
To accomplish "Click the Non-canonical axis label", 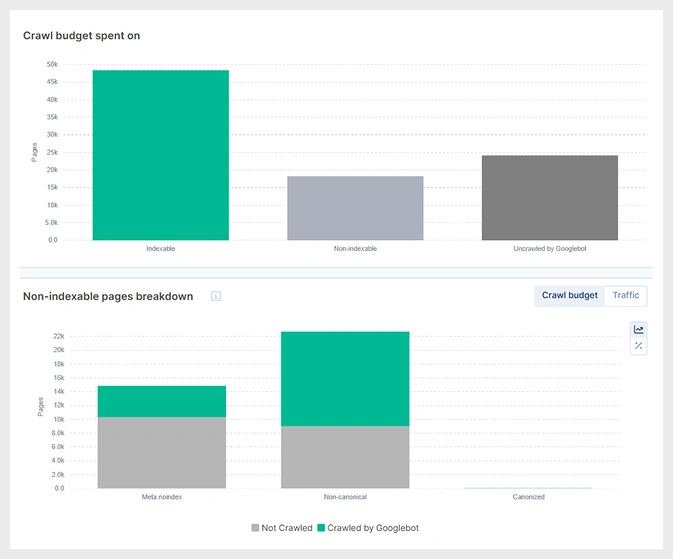I will point(345,497).
